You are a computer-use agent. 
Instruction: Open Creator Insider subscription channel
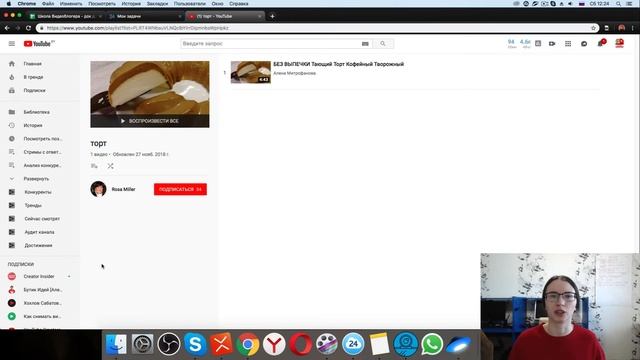pos(40,276)
